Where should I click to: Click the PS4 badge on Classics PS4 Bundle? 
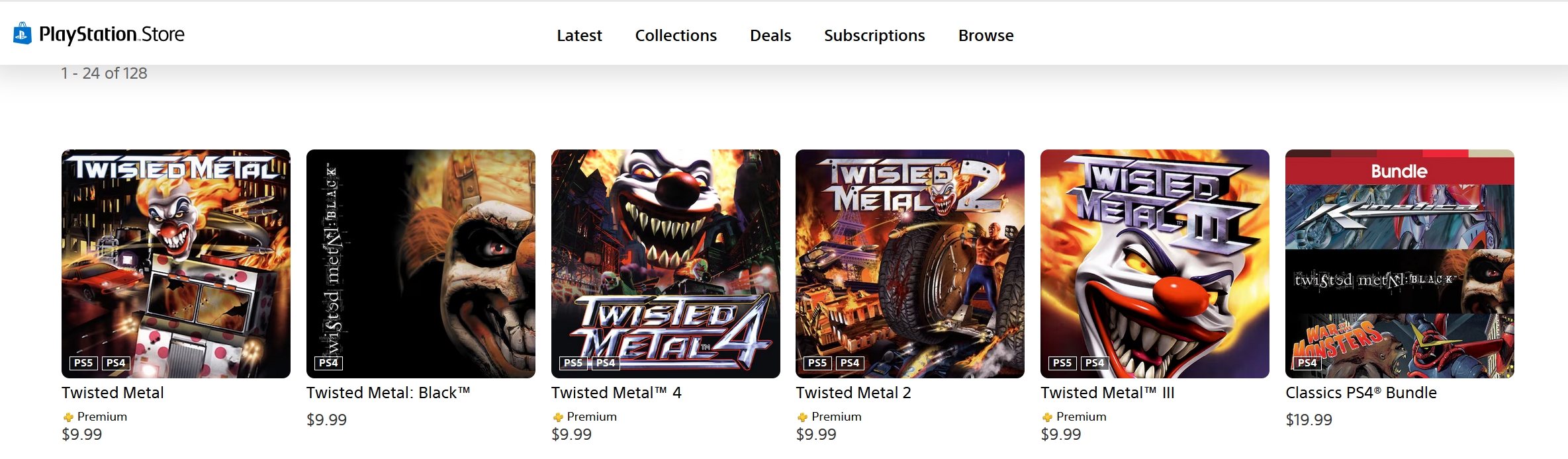click(1307, 363)
